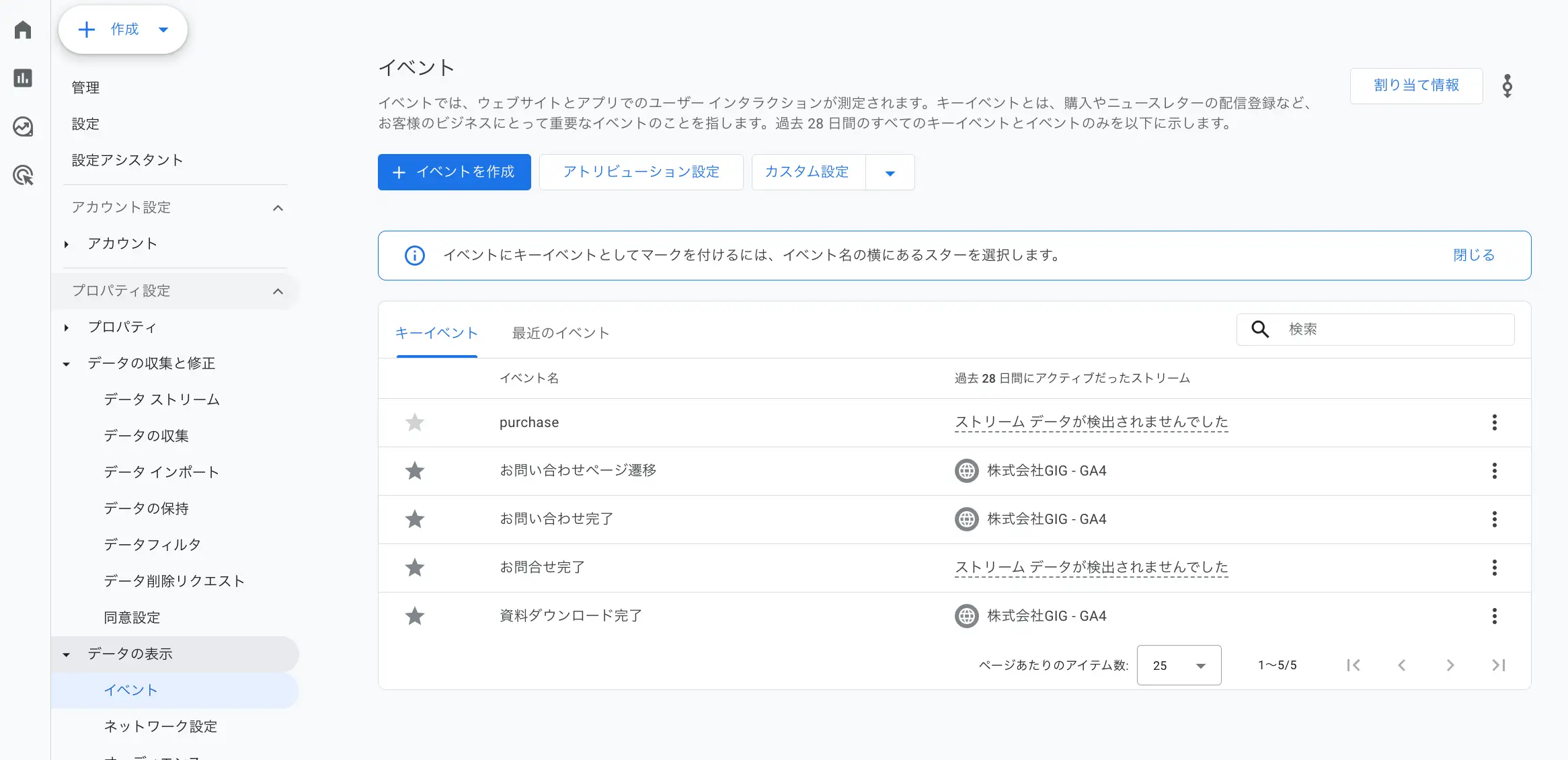Collapse the プロパティ設定 section
1568x760 pixels.
[x=278, y=291]
